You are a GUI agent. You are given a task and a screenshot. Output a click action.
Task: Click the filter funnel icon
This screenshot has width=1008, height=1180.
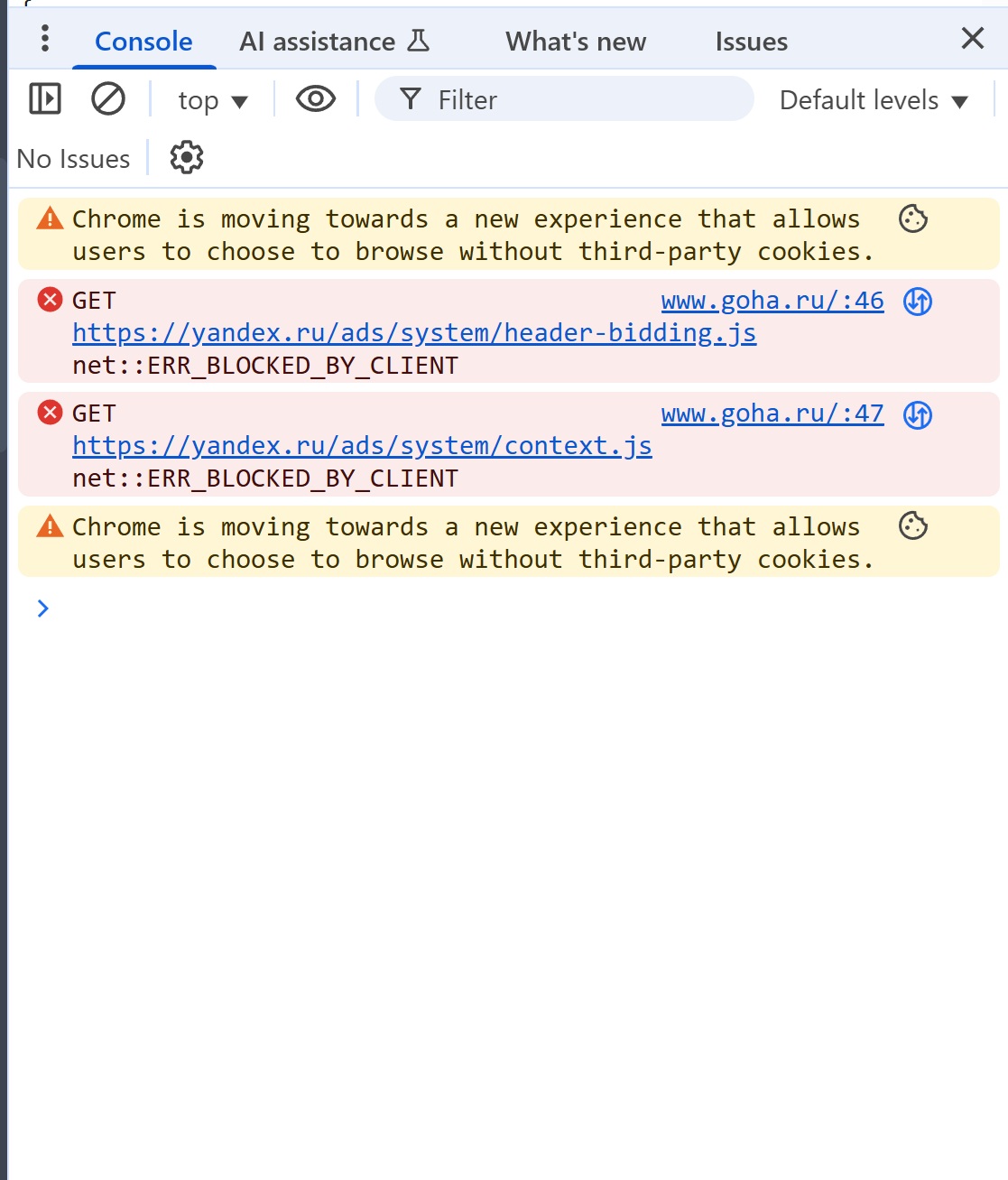click(411, 99)
